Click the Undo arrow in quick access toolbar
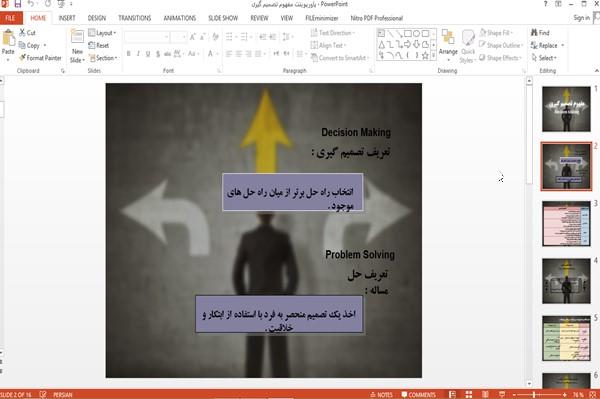 (31, 4)
